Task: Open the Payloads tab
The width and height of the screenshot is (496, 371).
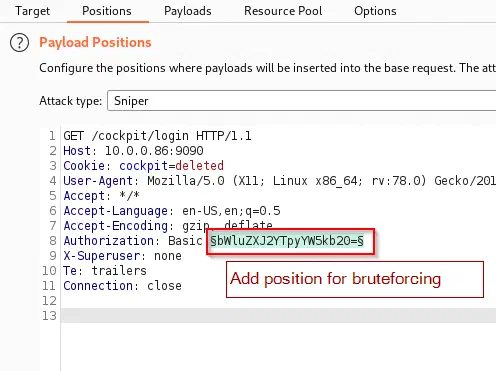Action: (188, 11)
